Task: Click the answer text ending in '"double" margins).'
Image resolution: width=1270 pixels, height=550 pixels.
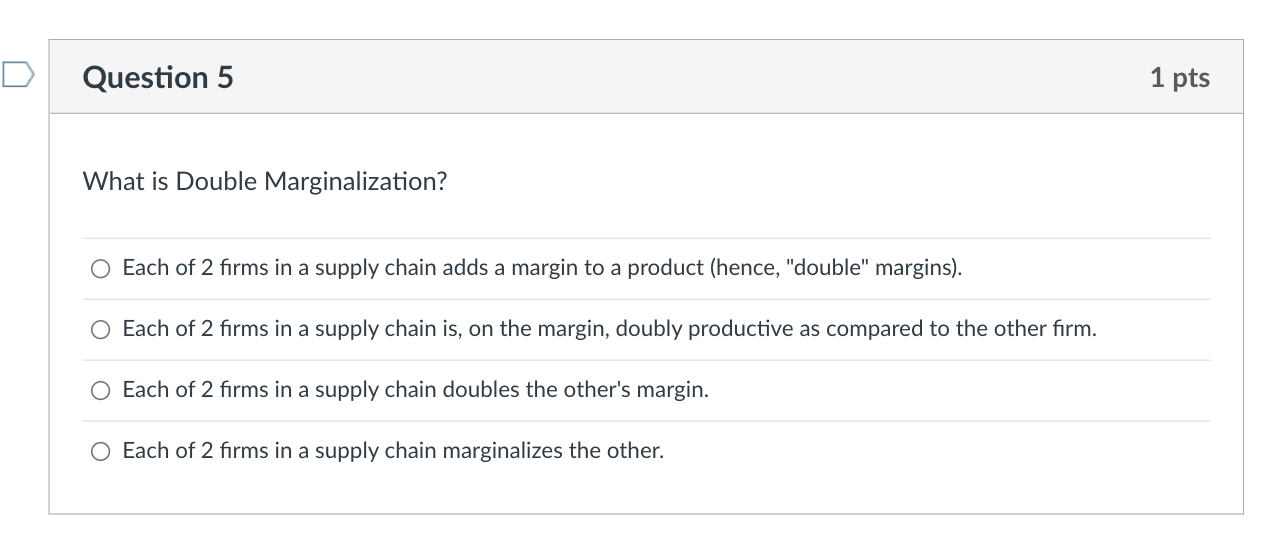Action: click(542, 268)
